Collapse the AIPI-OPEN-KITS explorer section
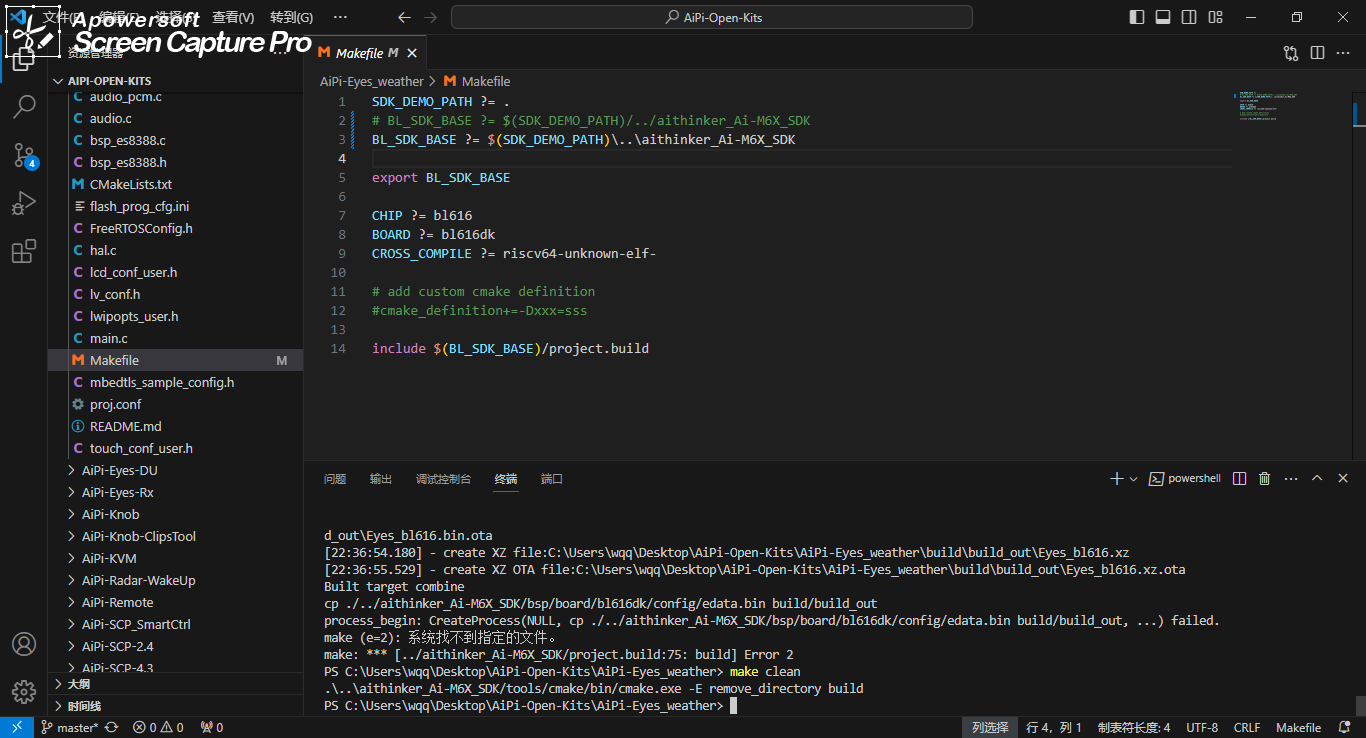Image resolution: width=1366 pixels, height=738 pixels. pyautogui.click(x=175, y=81)
